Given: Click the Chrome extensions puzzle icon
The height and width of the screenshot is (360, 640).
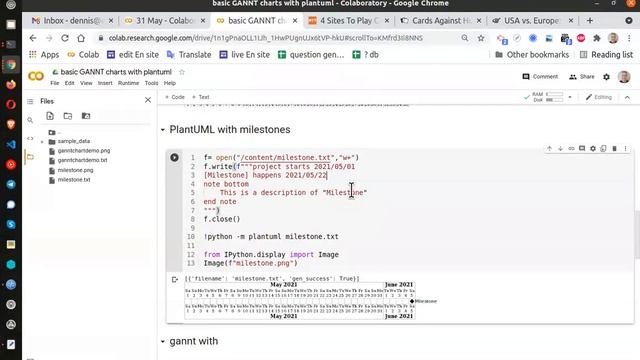Looking at the screenshot, I should 597,38.
